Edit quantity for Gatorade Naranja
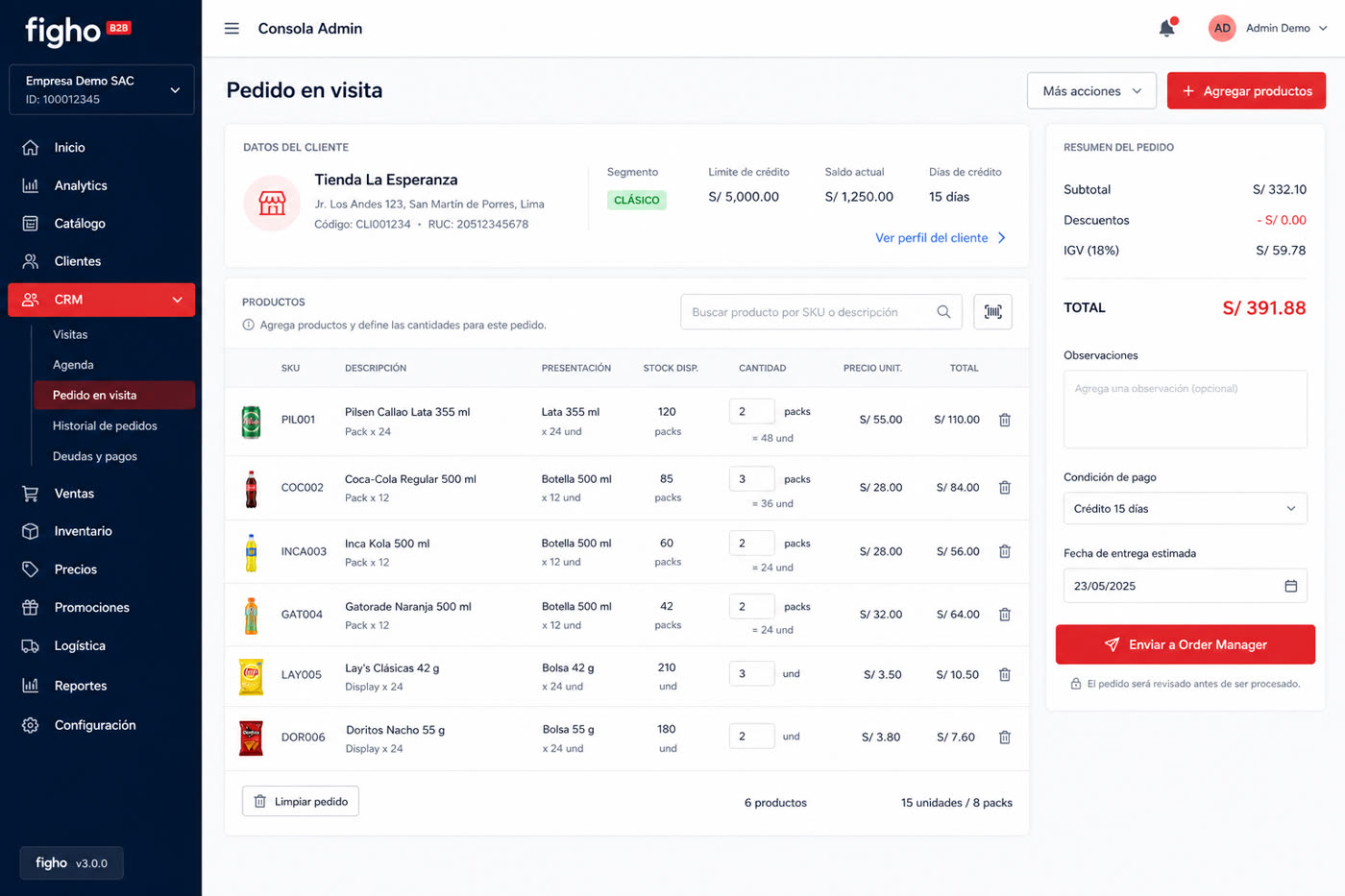 pyautogui.click(x=751, y=607)
